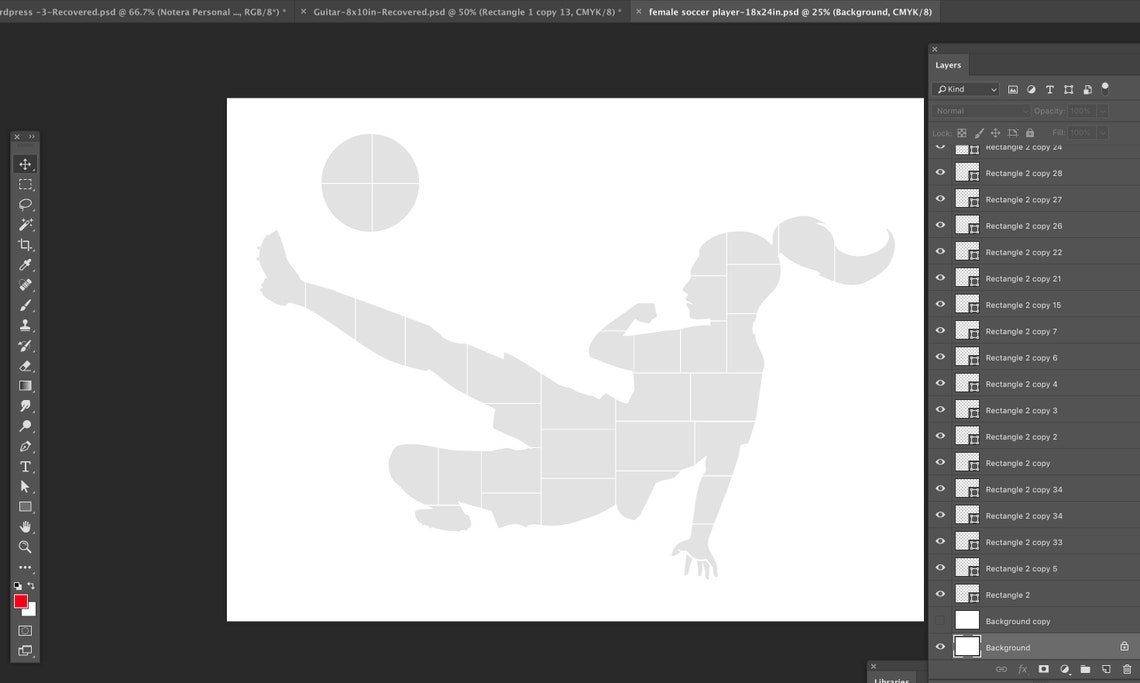The height and width of the screenshot is (683, 1140).
Task: Open the Kind filter dropdown
Action: tap(965, 89)
